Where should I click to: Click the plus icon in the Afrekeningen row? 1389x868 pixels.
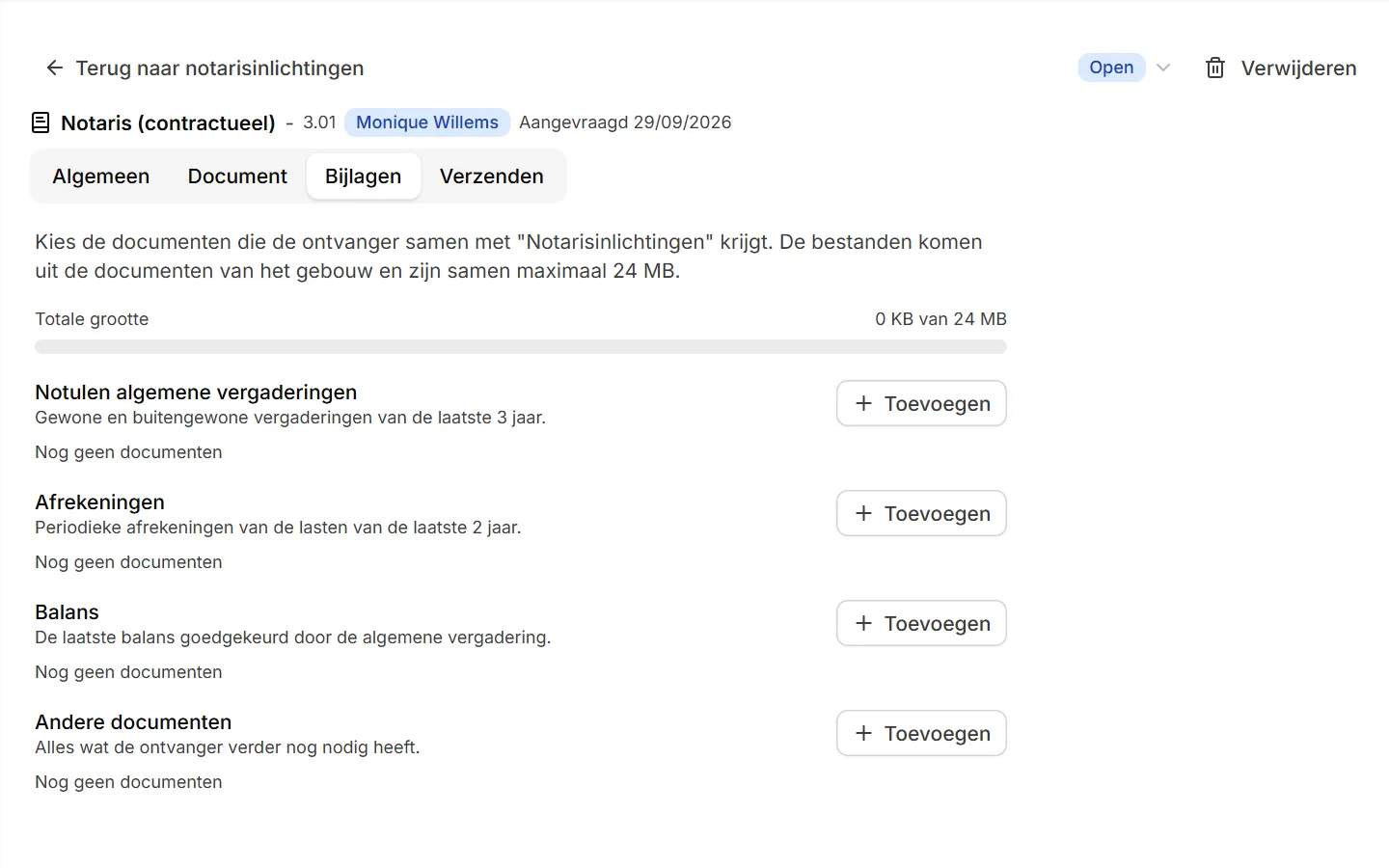[x=863, y=513]
